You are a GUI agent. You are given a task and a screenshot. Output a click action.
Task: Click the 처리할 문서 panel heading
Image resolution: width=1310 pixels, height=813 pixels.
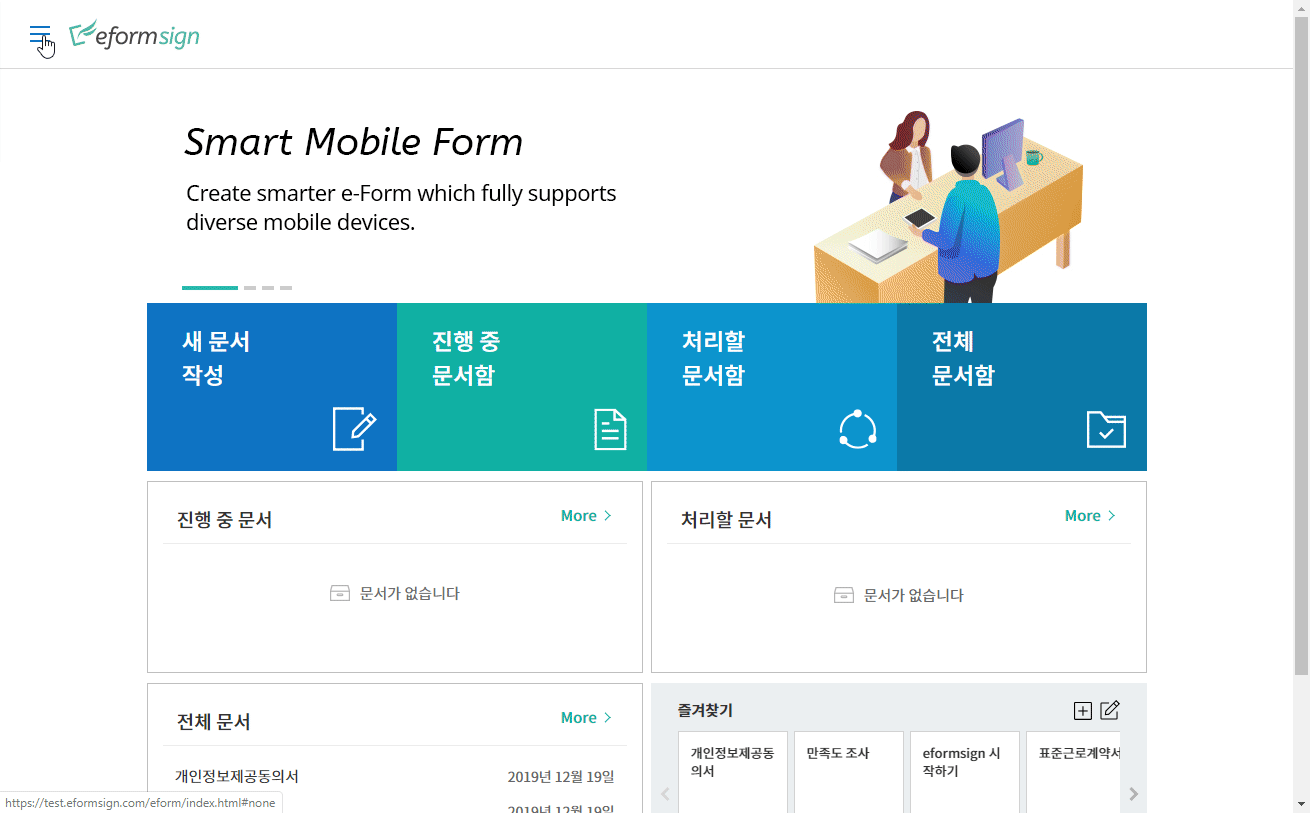(x=726, y=520)
